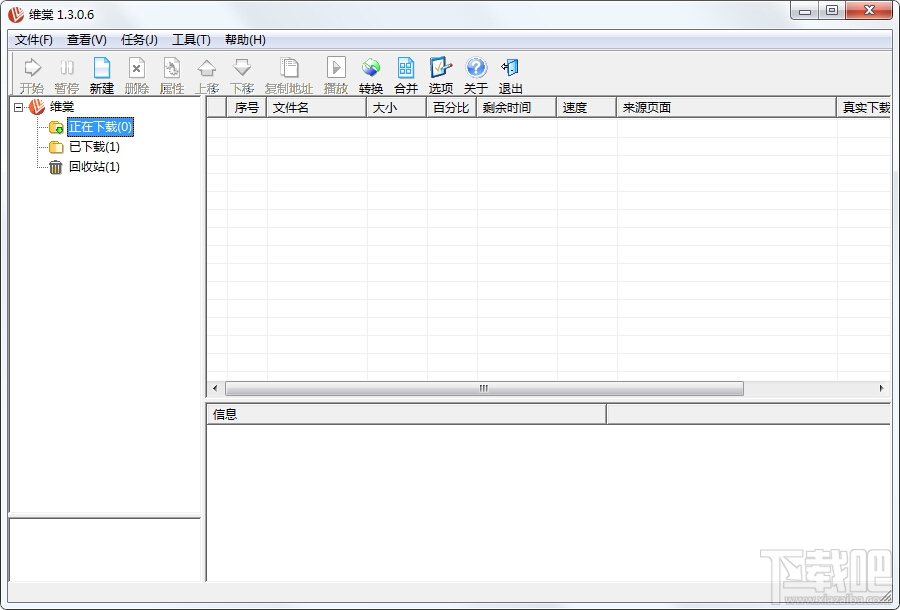The height and width of the screenshot is (610, 900).
Task: Close the 维棠 window
Action: click(869, 11)
